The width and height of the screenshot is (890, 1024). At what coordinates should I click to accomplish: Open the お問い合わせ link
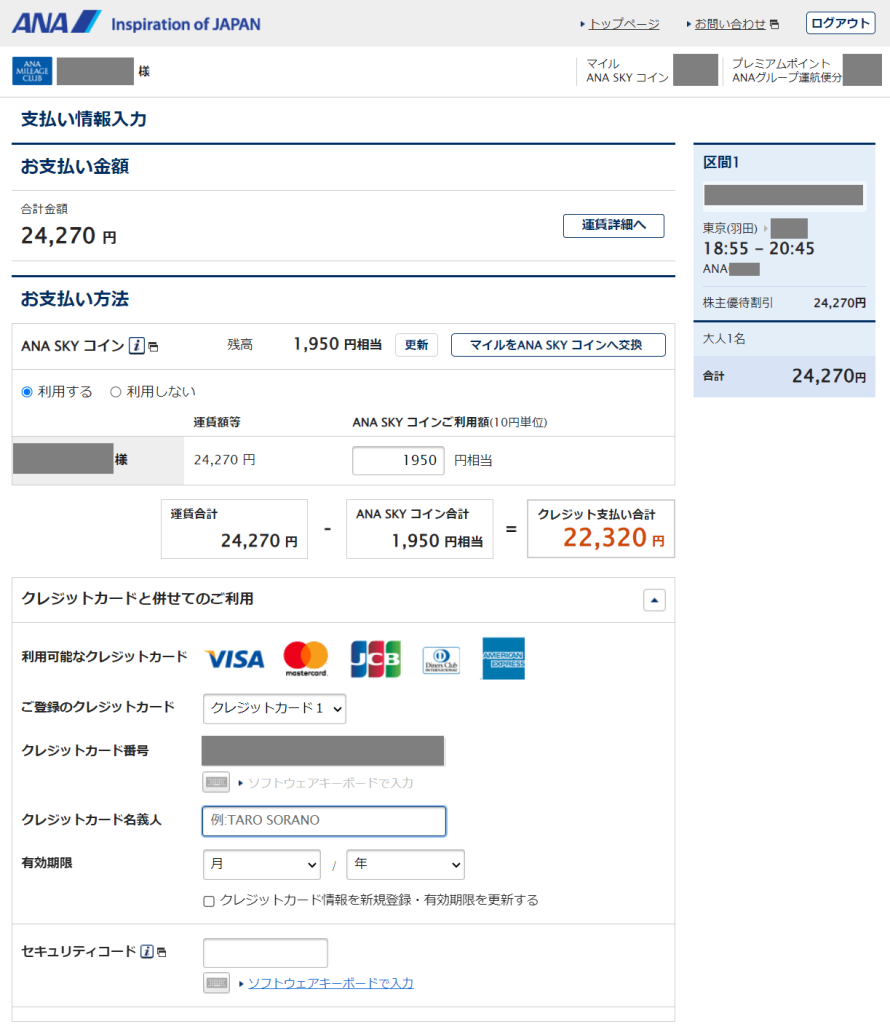[x=730, y=24]
